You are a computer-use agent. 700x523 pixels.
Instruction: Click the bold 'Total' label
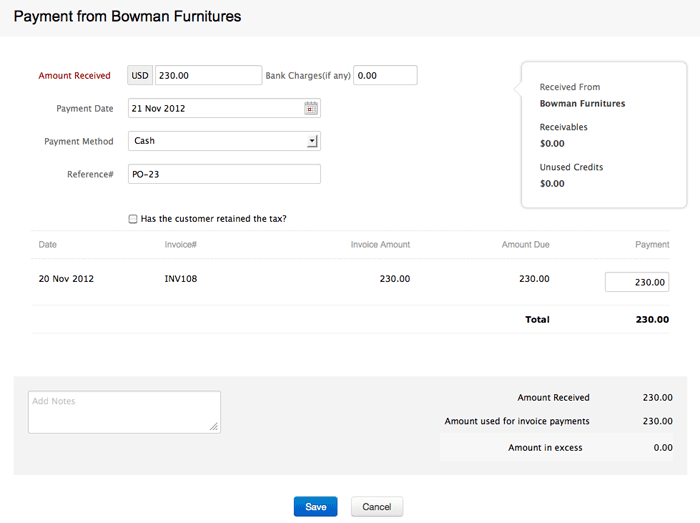(x=537, y=320)
